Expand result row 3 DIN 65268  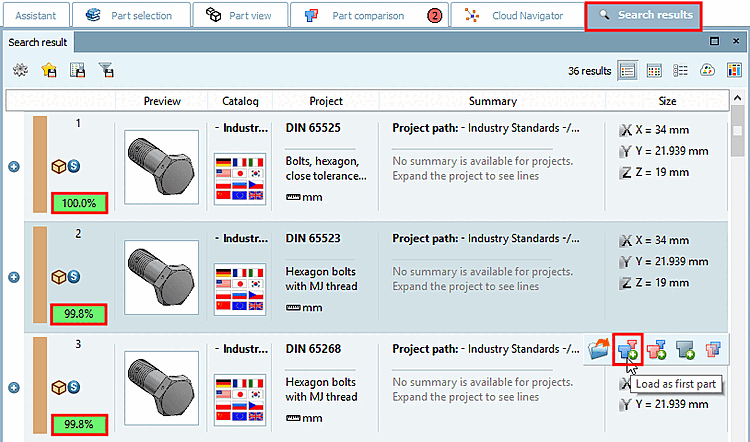point(14,388)
